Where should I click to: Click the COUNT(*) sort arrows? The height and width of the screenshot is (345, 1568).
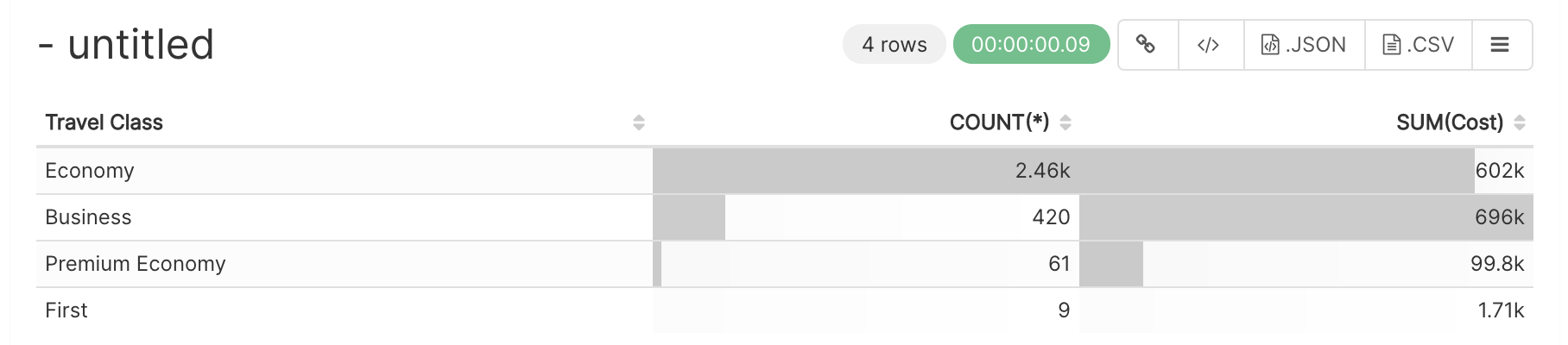pyautogui.click(x=1065, y=122)
